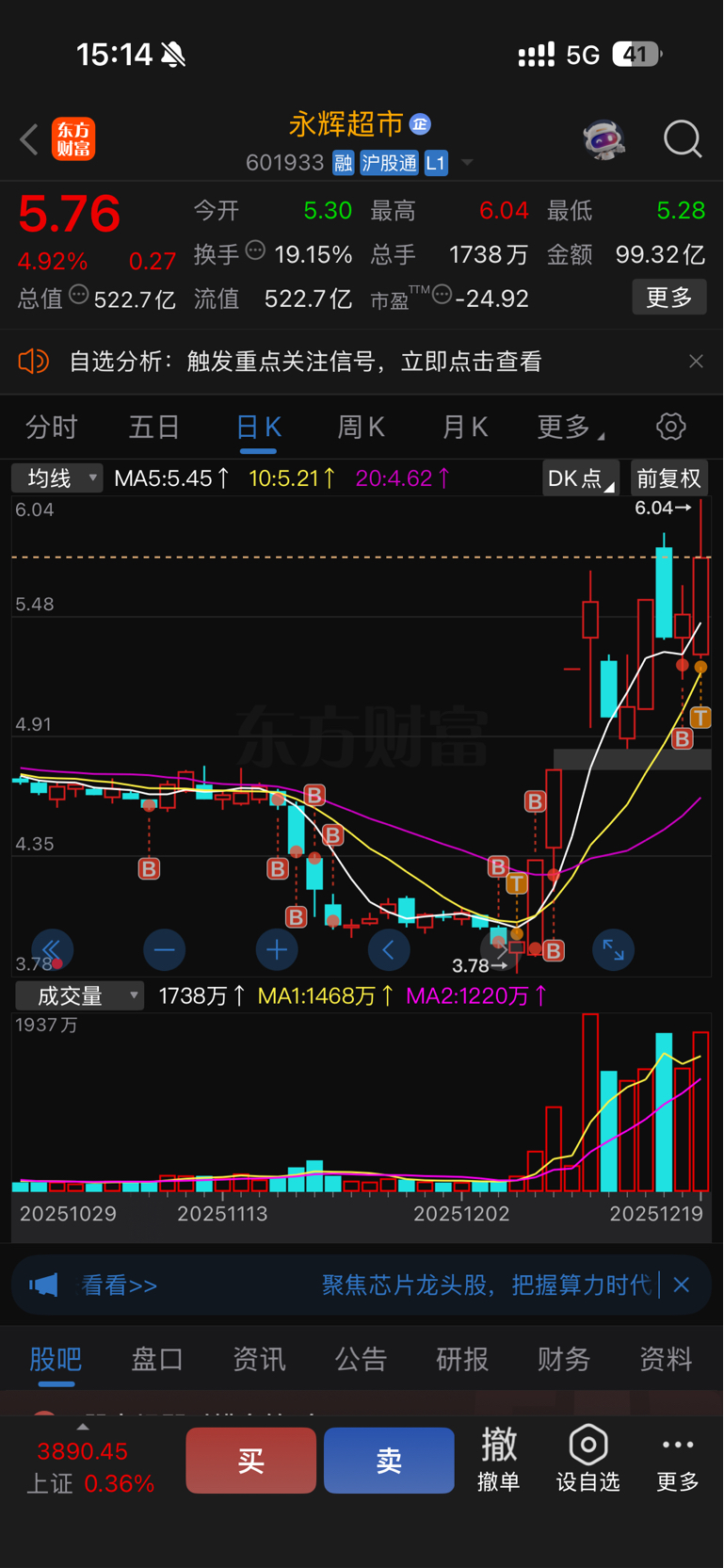The image size is (724, 1568).
Task: Tap the back arrow icon
Action: click(x=29, y=139)
